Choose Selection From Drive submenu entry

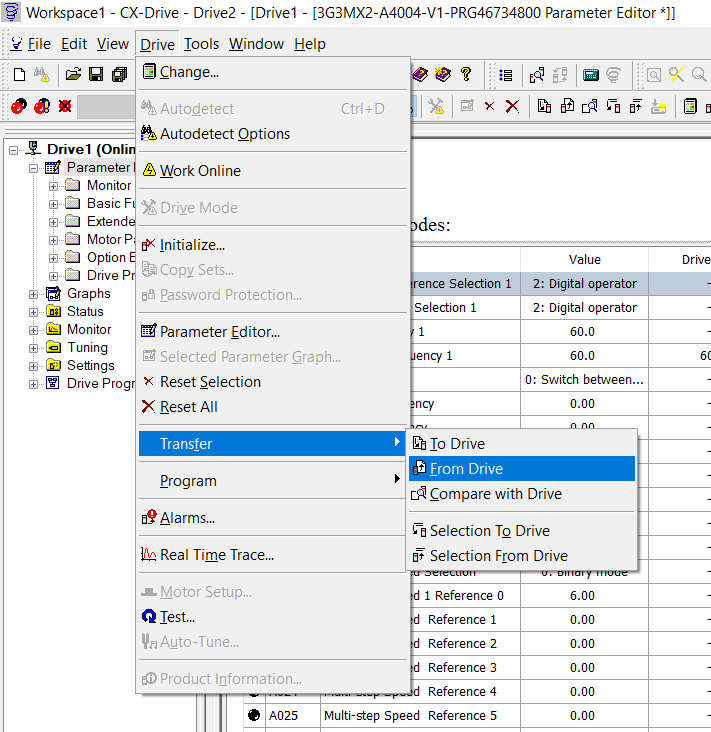(522, 556)
